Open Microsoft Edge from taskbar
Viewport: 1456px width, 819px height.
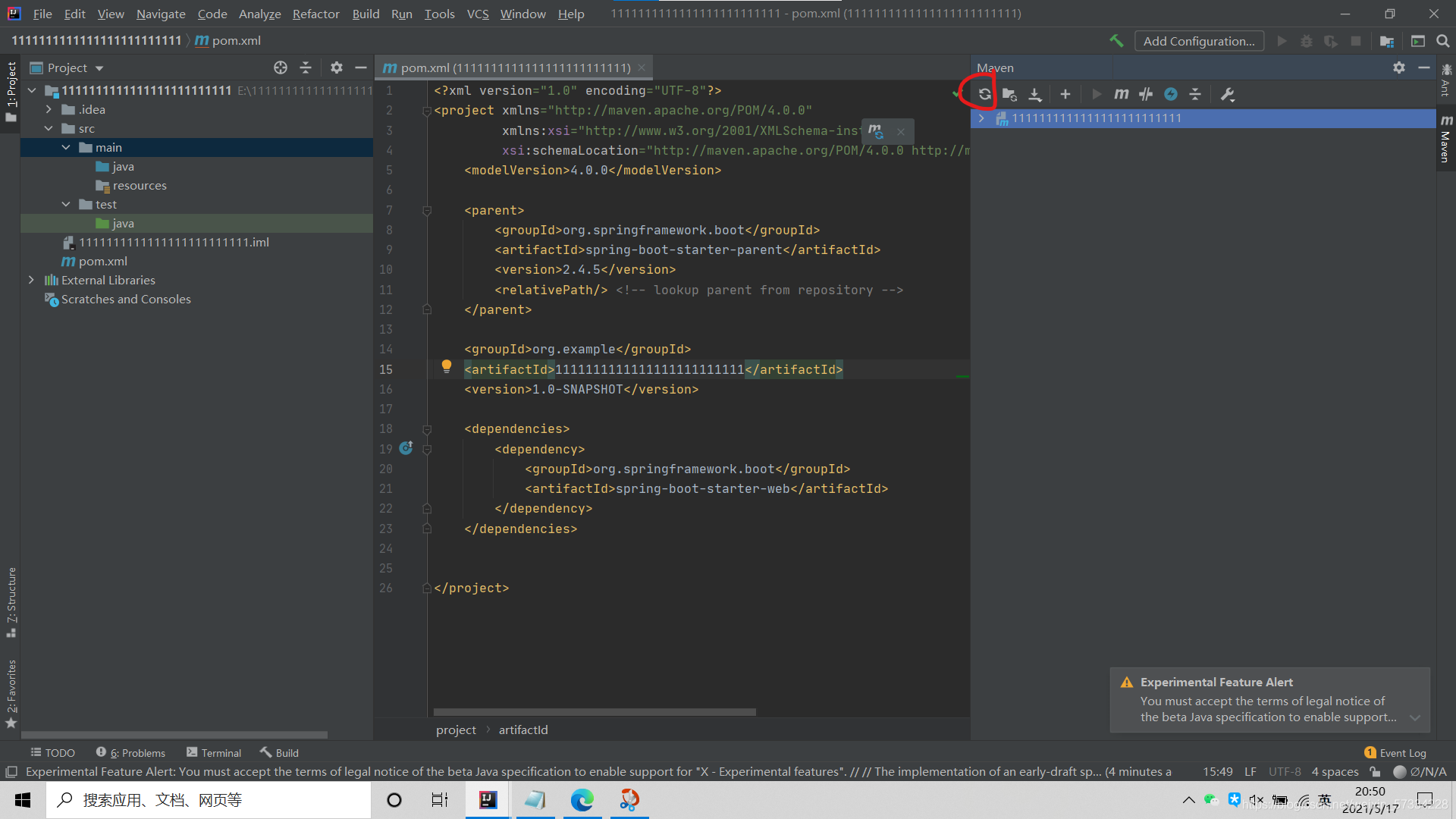point(582,800)
